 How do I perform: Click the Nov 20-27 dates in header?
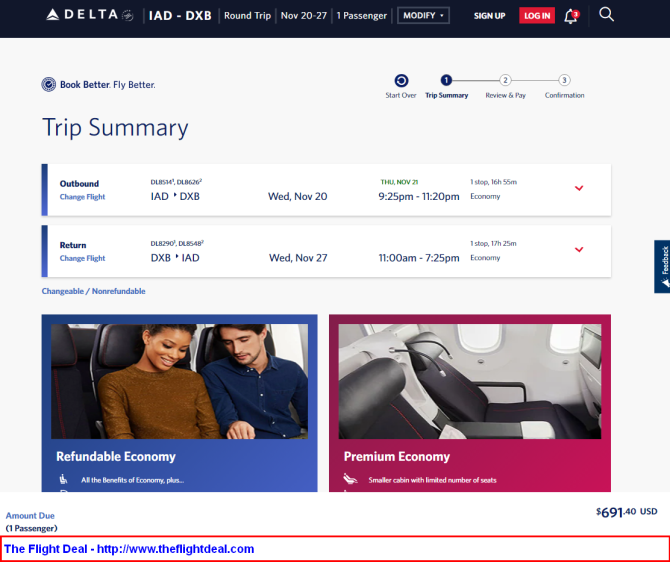303,16
